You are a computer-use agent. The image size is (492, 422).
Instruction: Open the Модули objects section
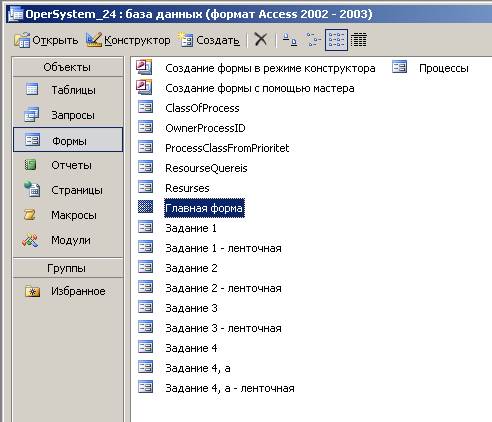[x=68, y=240]
